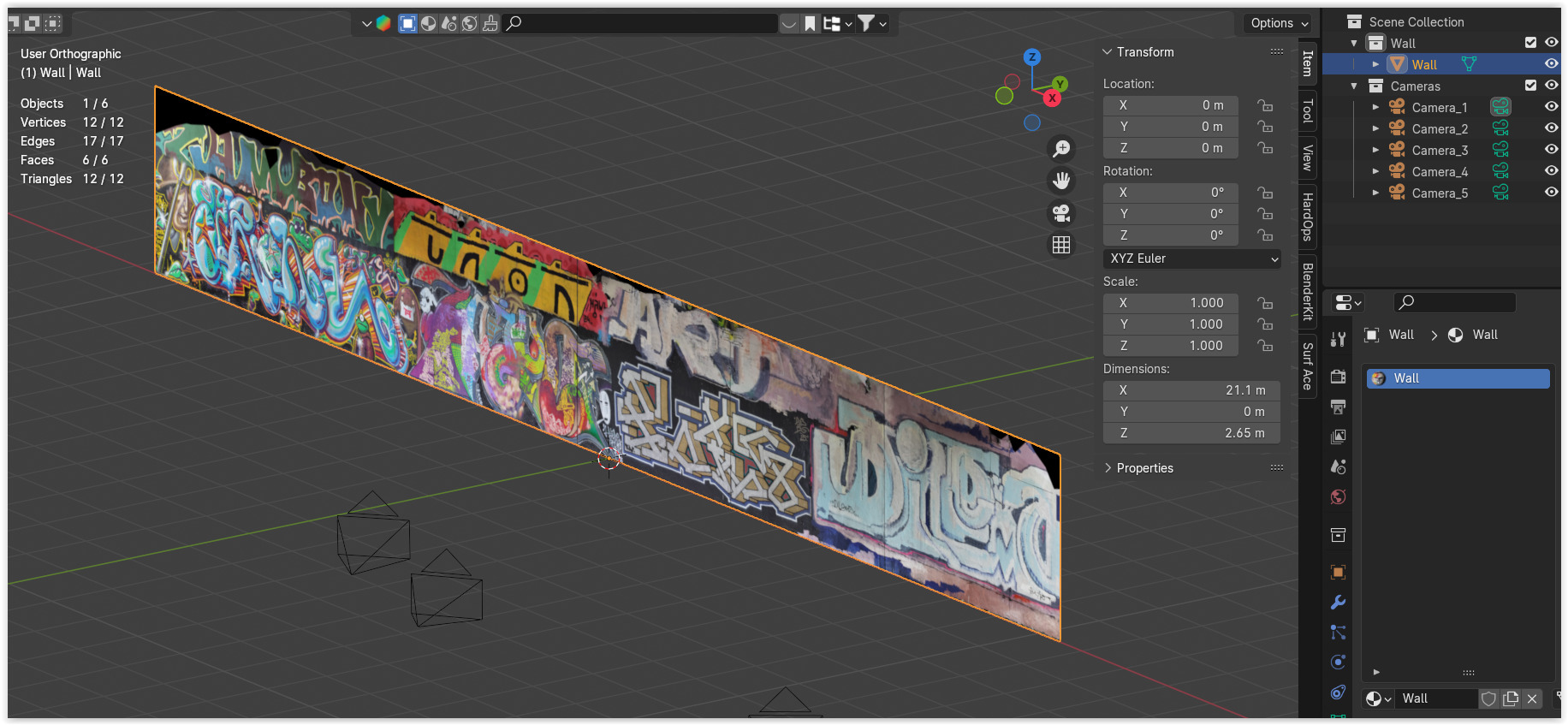Lock Rotation Z with the padlock
The width and height of the screenshot is (1568, 725).
[x=1265, y=235]
